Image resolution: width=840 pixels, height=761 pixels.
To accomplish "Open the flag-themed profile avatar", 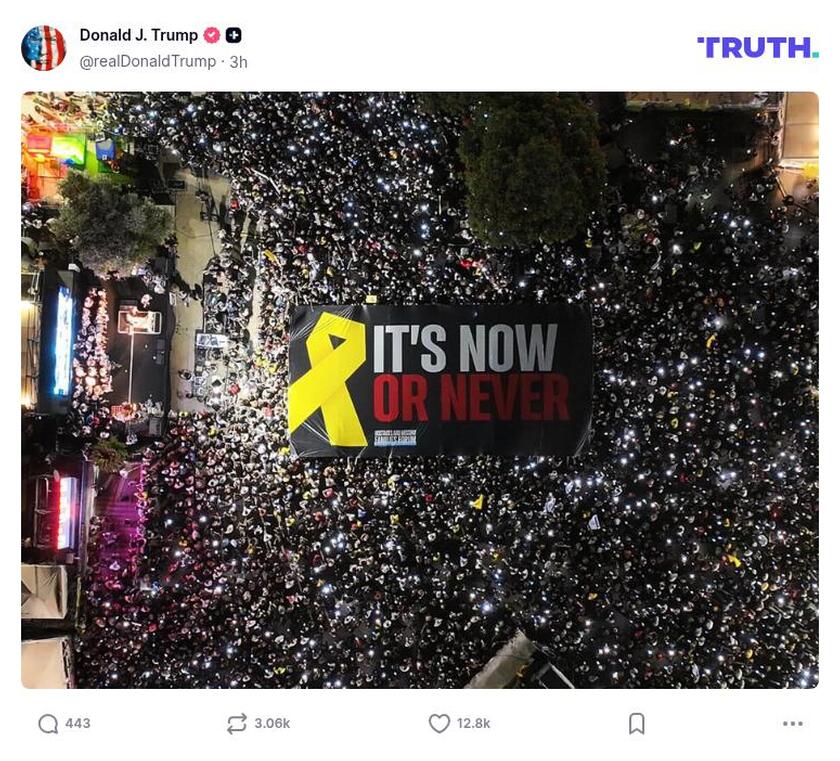I will tap(43, 48).
